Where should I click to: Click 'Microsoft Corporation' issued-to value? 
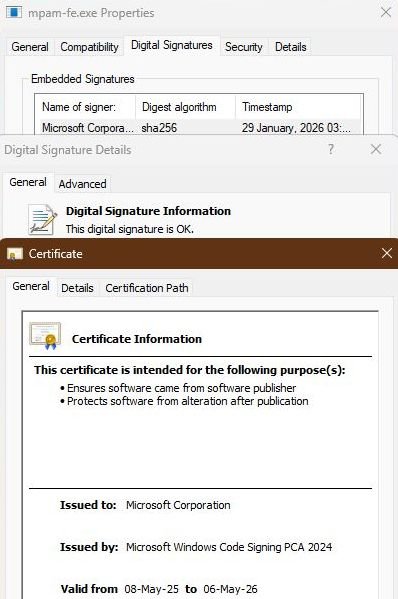[x=178, y=505]
